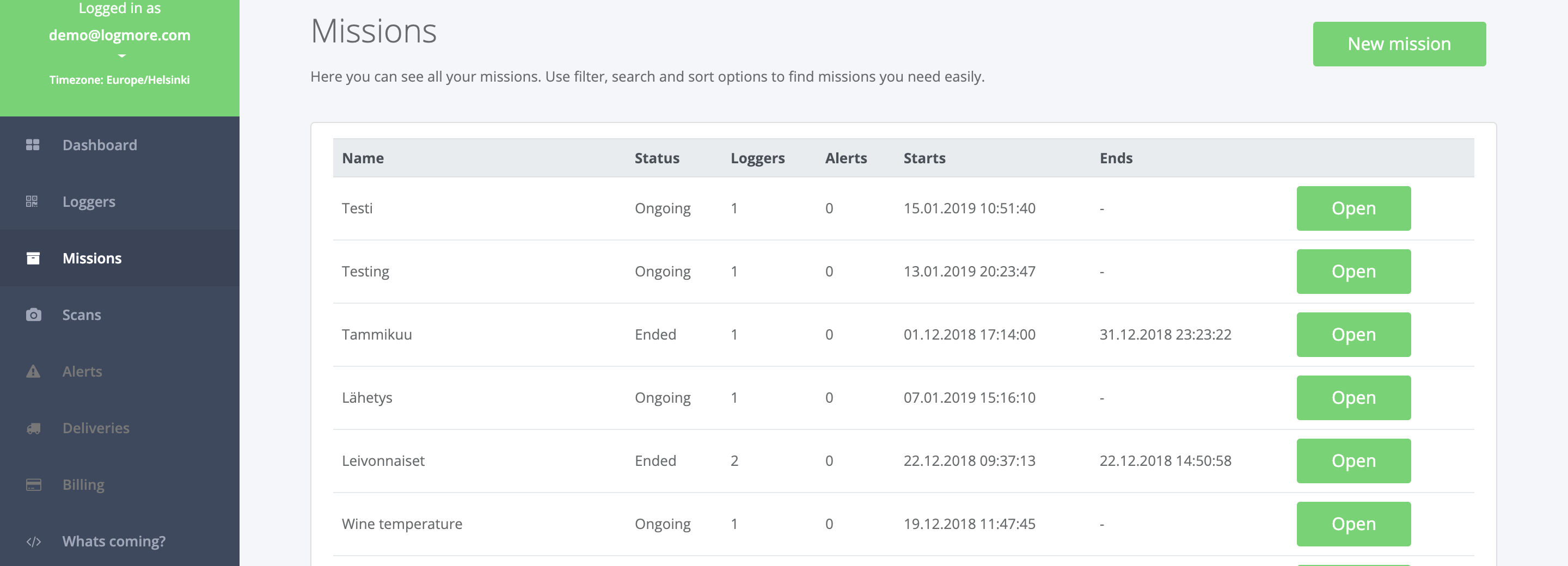Click start date 07.01.2019 15:16:10
Image resolution: width=1568 pixels, height=566 pixels.
pyautogui.click(x=969, y=397)
